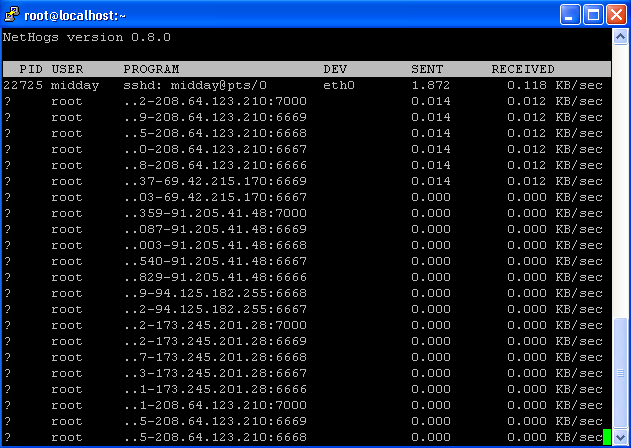Screen dimensions: 631x448
Task: Click the green terminal cursor block
Action: pyautogui.click(x=607, y=437)
